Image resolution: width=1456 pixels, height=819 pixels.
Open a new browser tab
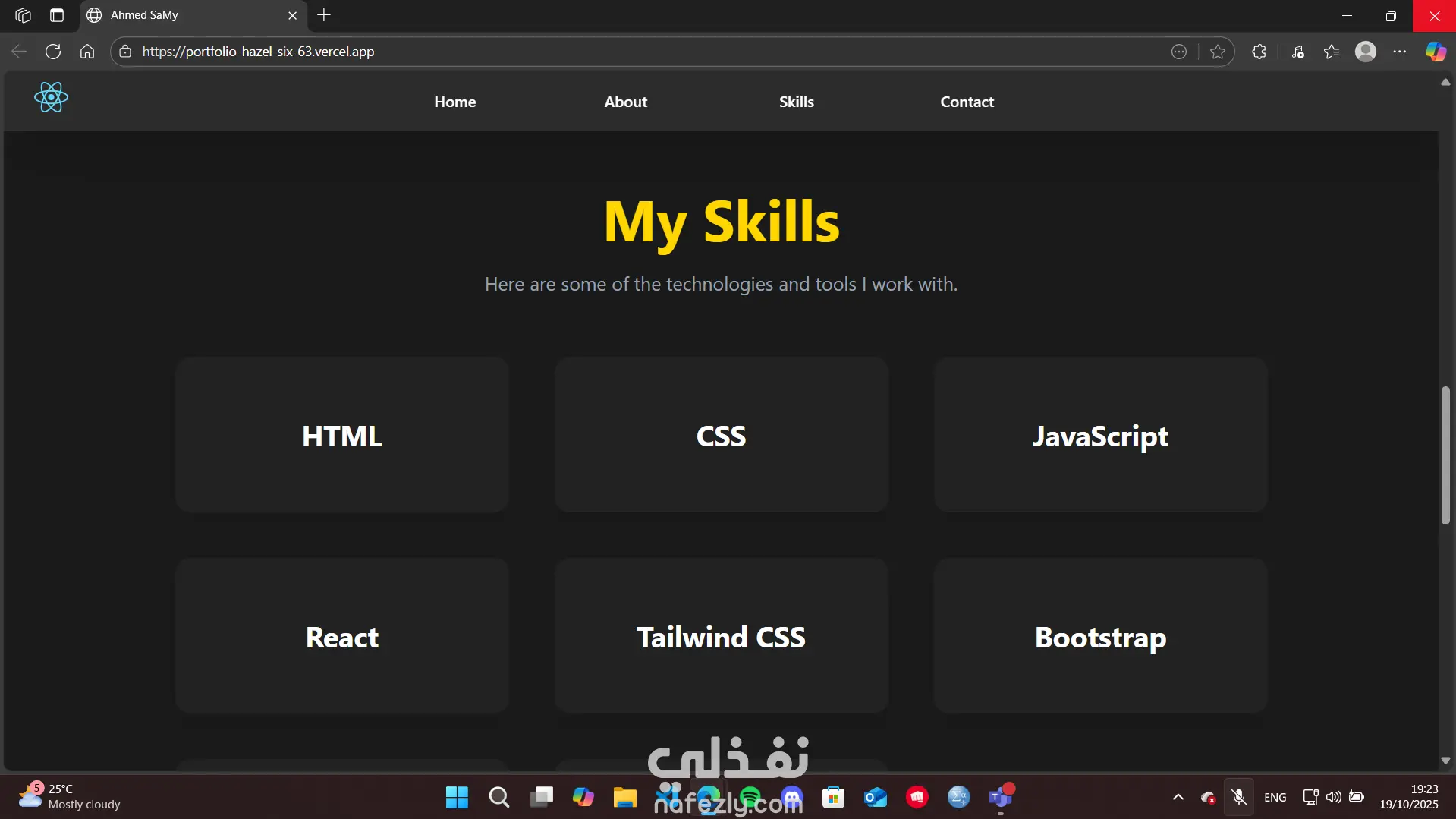click(x=324, y=15)
